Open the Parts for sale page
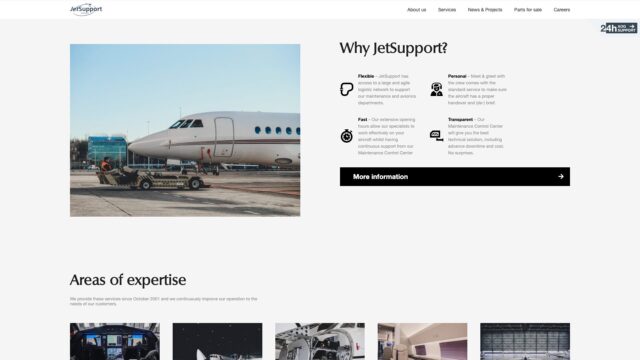The height and width of the screenshot is (360, 640). coord(528,10)
